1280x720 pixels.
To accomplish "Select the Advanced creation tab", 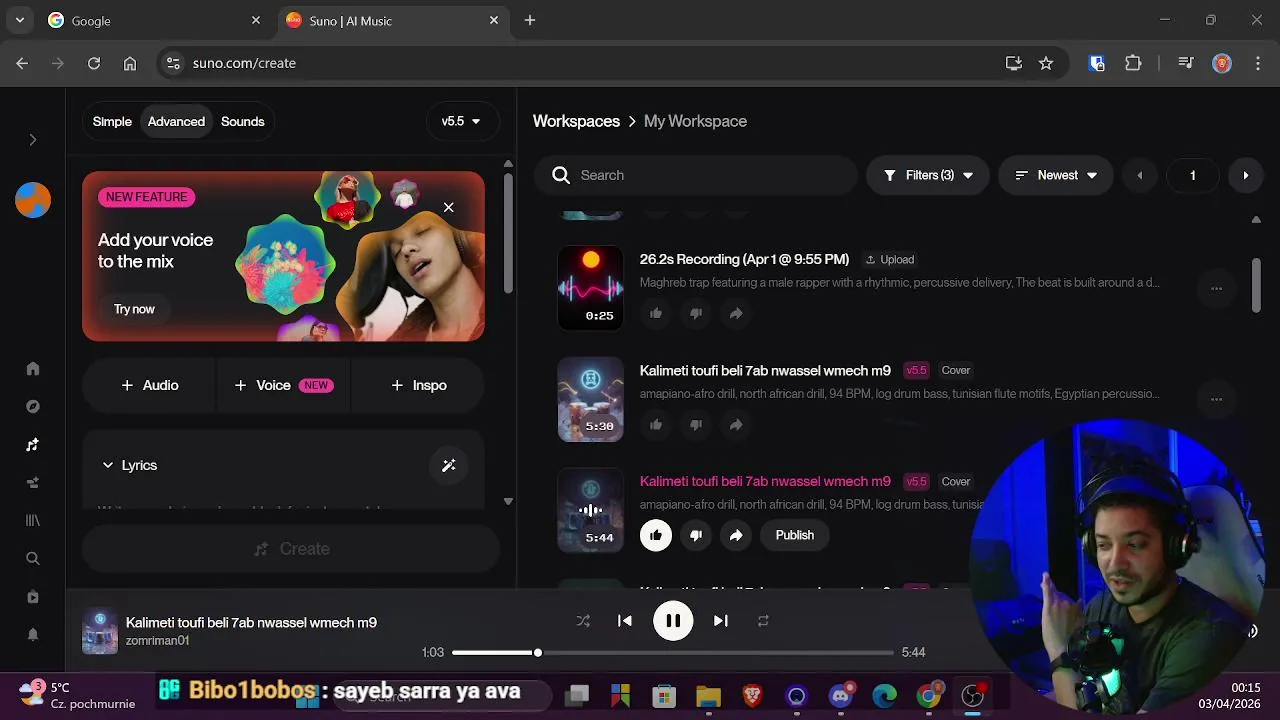I will (x=176, y=121).
